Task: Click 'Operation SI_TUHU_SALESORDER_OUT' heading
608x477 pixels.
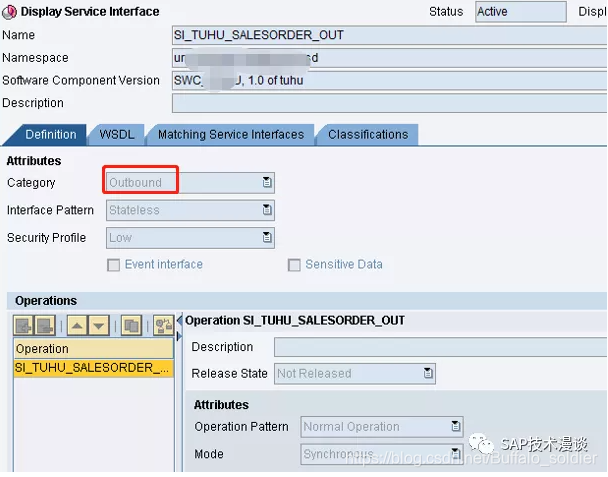Action: pos(295,321)
